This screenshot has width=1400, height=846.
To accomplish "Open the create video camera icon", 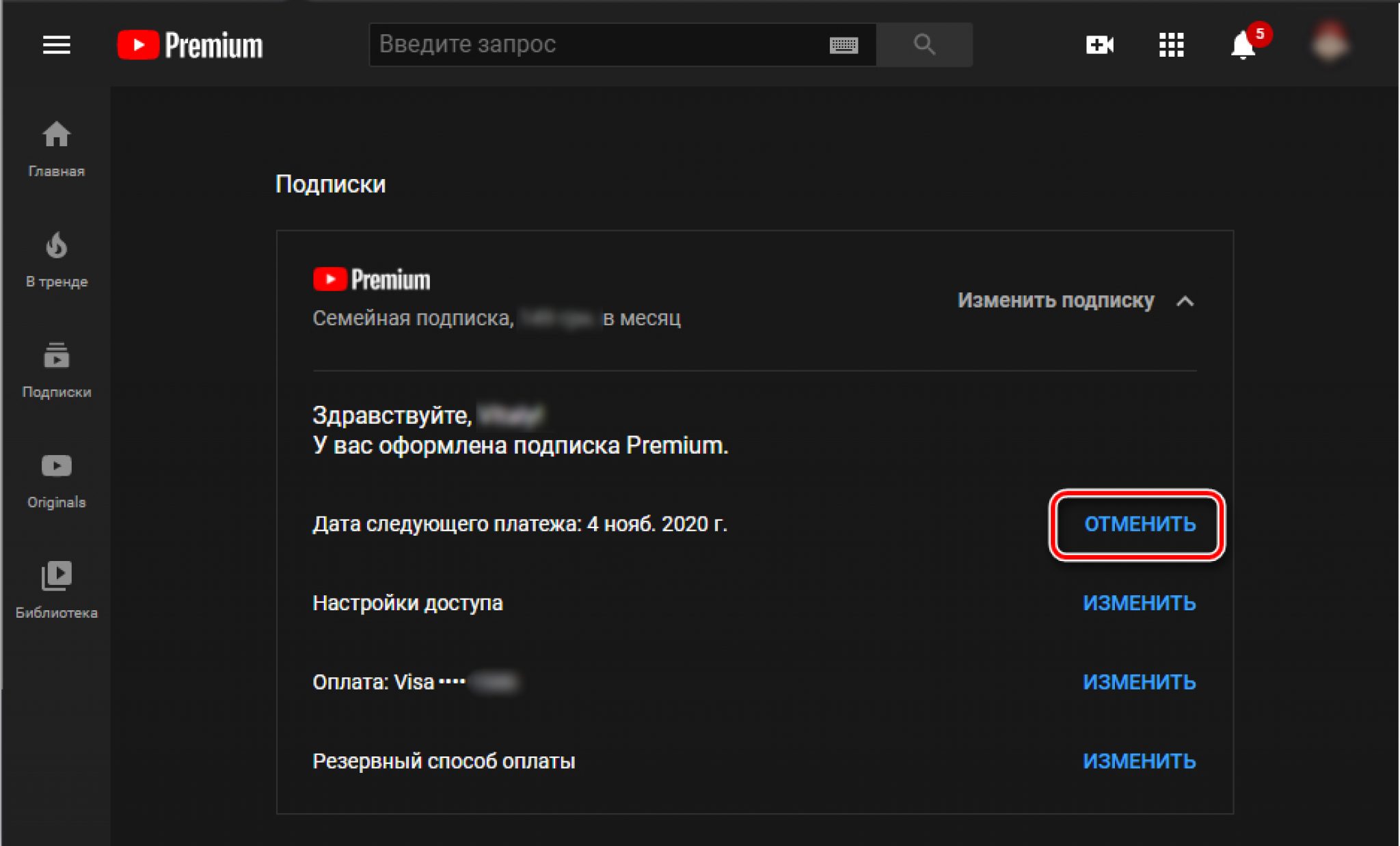I will (x=1099, y=45).
